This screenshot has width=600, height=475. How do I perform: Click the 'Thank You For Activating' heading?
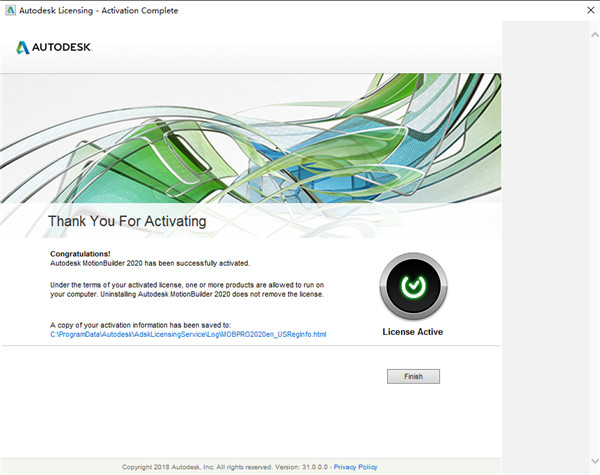pyautogui.click(x=127, y=221)
